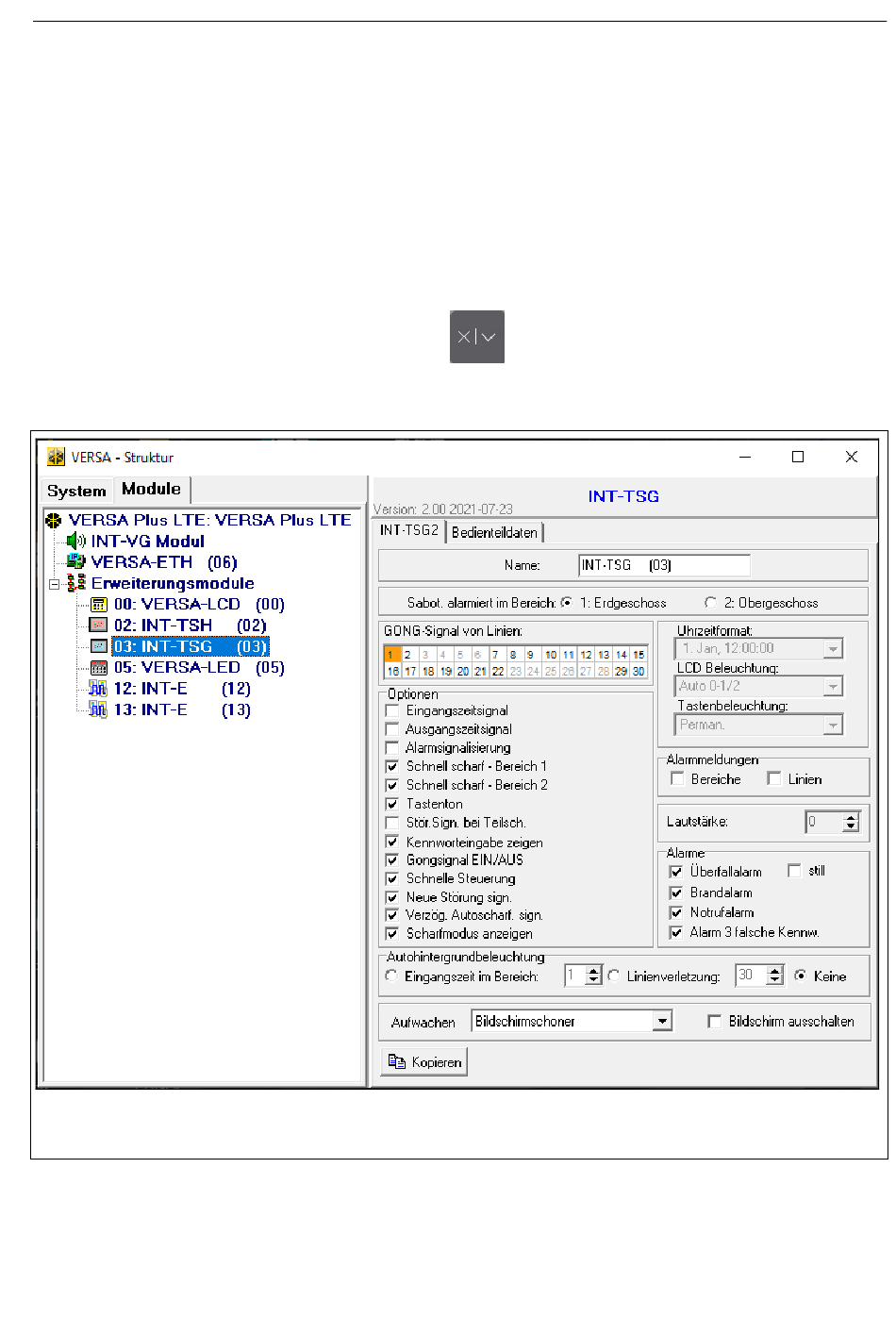Uncheck Scharfmodus anzeigen
896x1318 pixels.
[392, 934]
